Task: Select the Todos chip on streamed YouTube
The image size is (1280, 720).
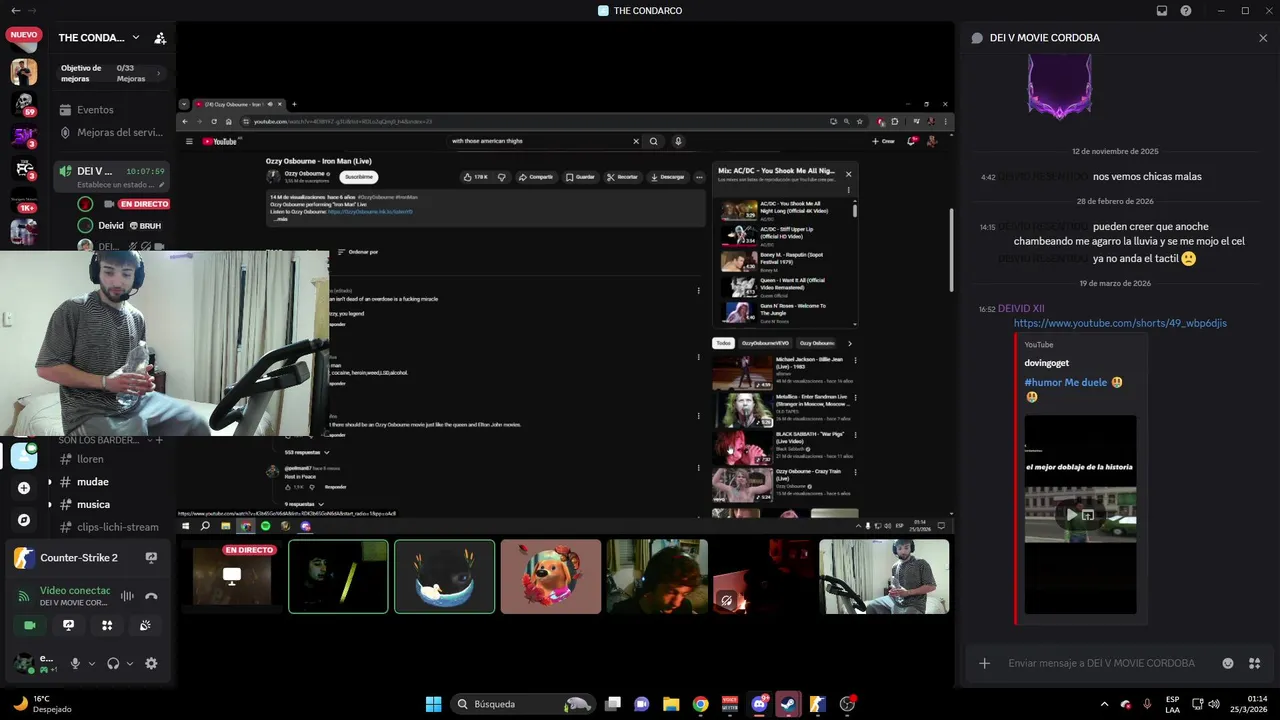Action: pos(722,343)
